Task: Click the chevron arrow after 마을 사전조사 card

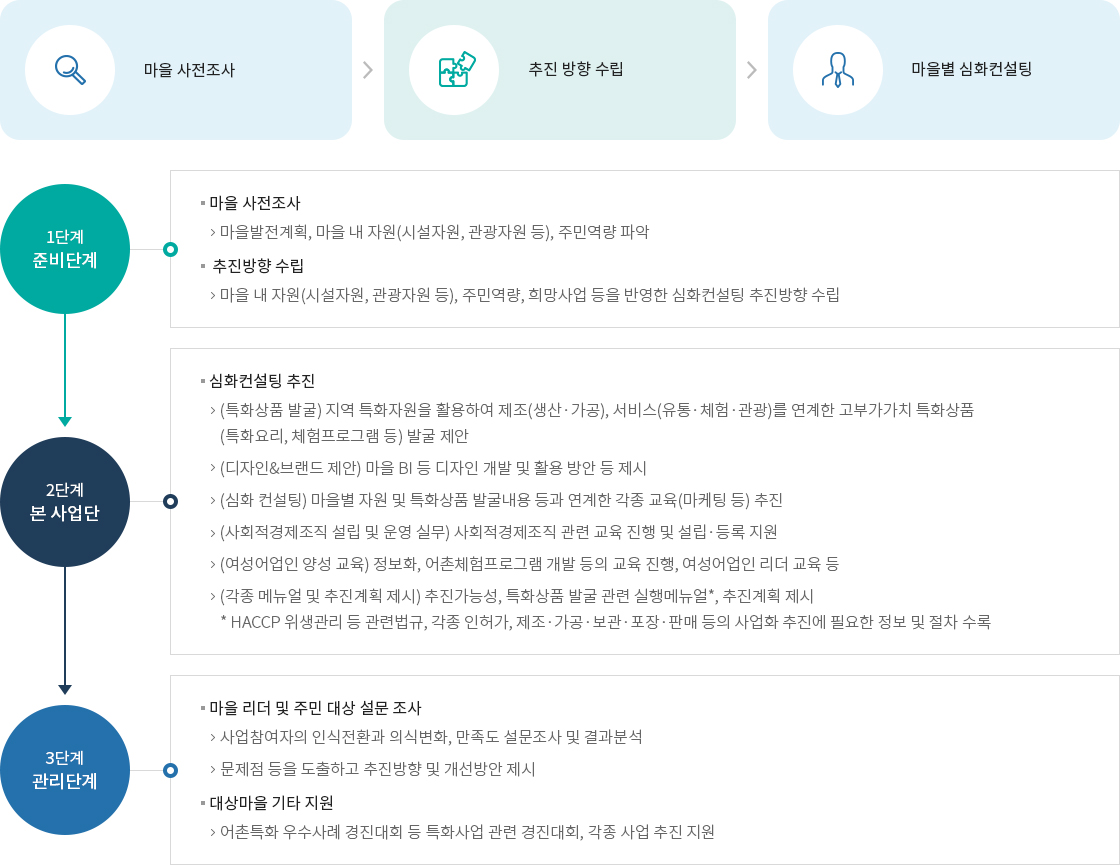Action: pos(368,69)
